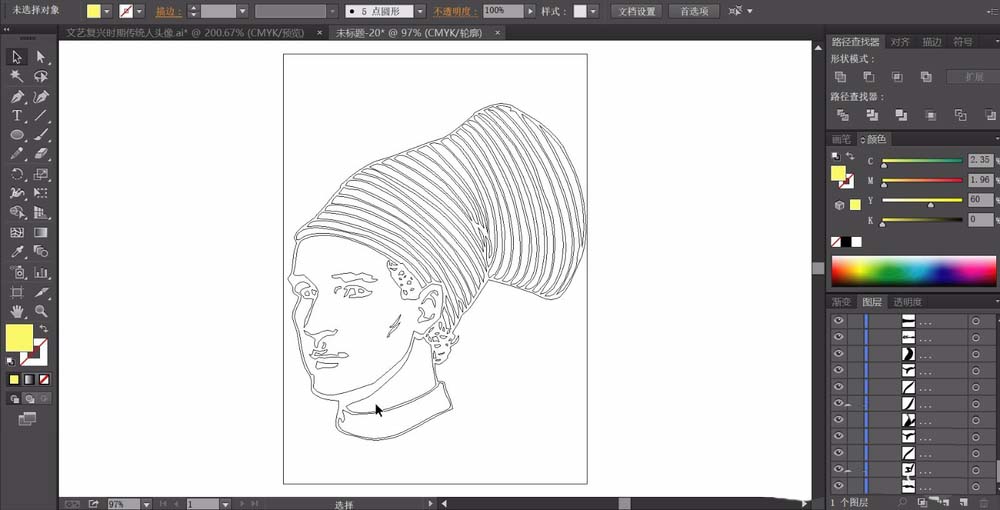Set toolbox paint mode to Gradient

pyautogui.click(x=29, y=380)
